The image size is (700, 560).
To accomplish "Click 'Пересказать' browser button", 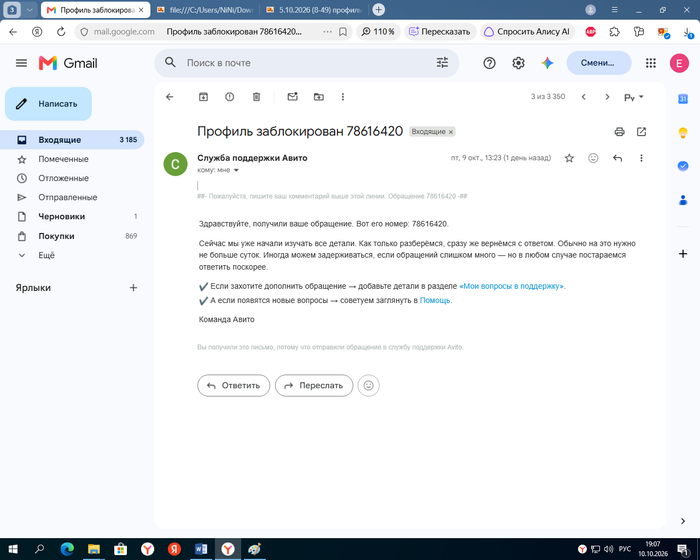I will [x=440, y=32].
